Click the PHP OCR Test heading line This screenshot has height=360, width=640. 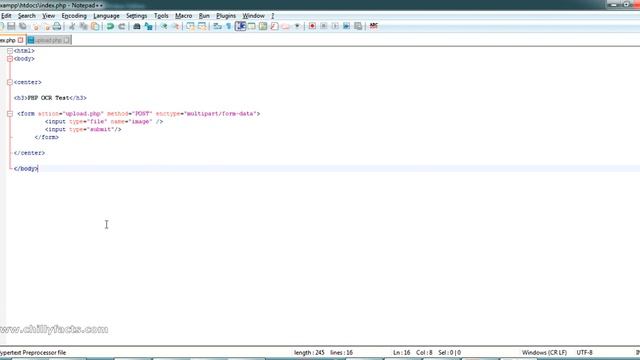coord(50,98)
